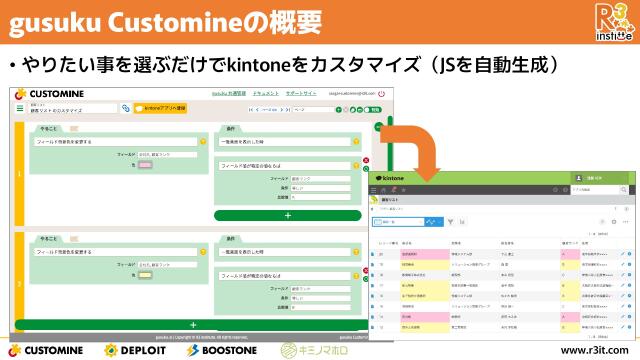Image resolution: width=640 pixels, height=360 pixels.
Task: Open the gusuku management link in header
Action: click(229, 93)
